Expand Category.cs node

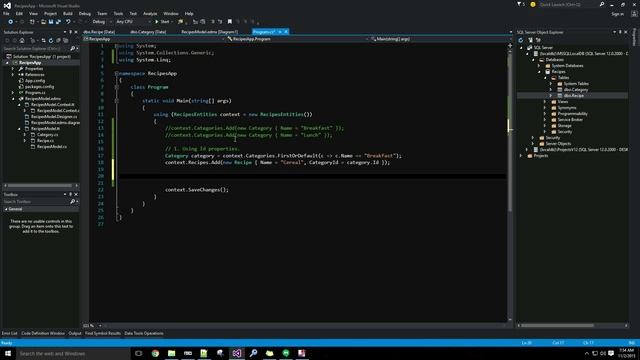(24, 135)
